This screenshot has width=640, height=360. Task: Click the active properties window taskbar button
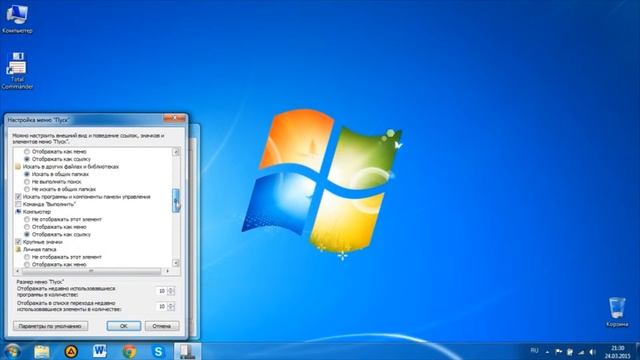[x=187, y=351]
